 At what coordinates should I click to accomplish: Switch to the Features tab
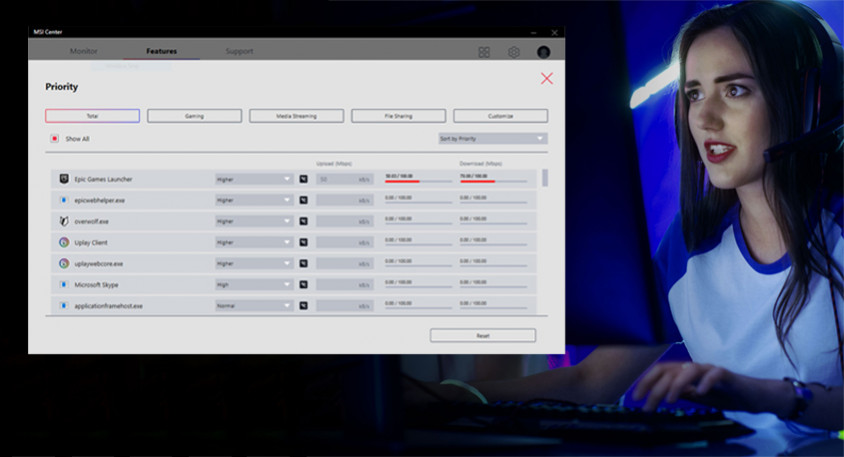[x=161, y=51]
